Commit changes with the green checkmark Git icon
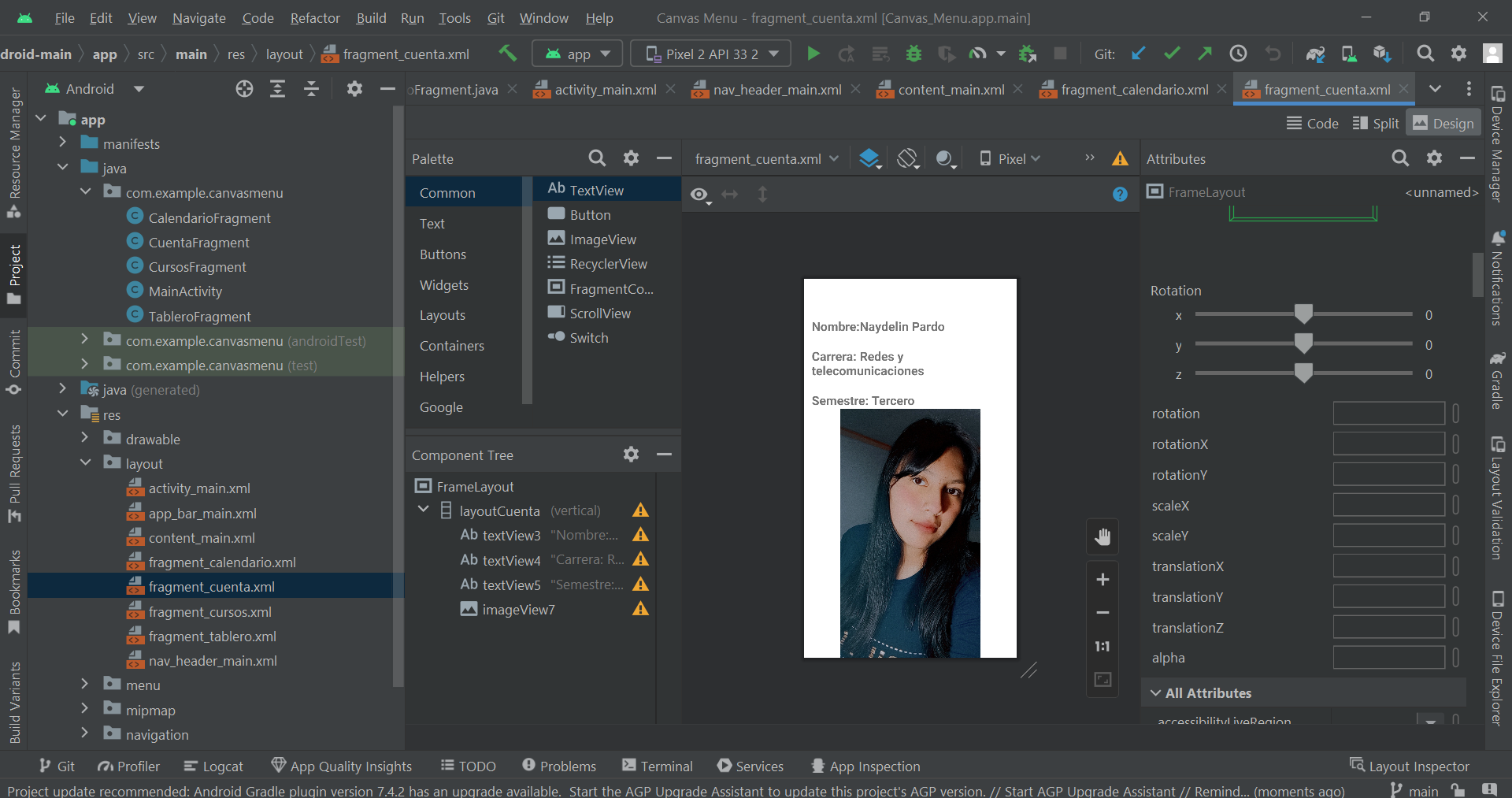Screen dimensions: 1512x798 pos(1172,53)
